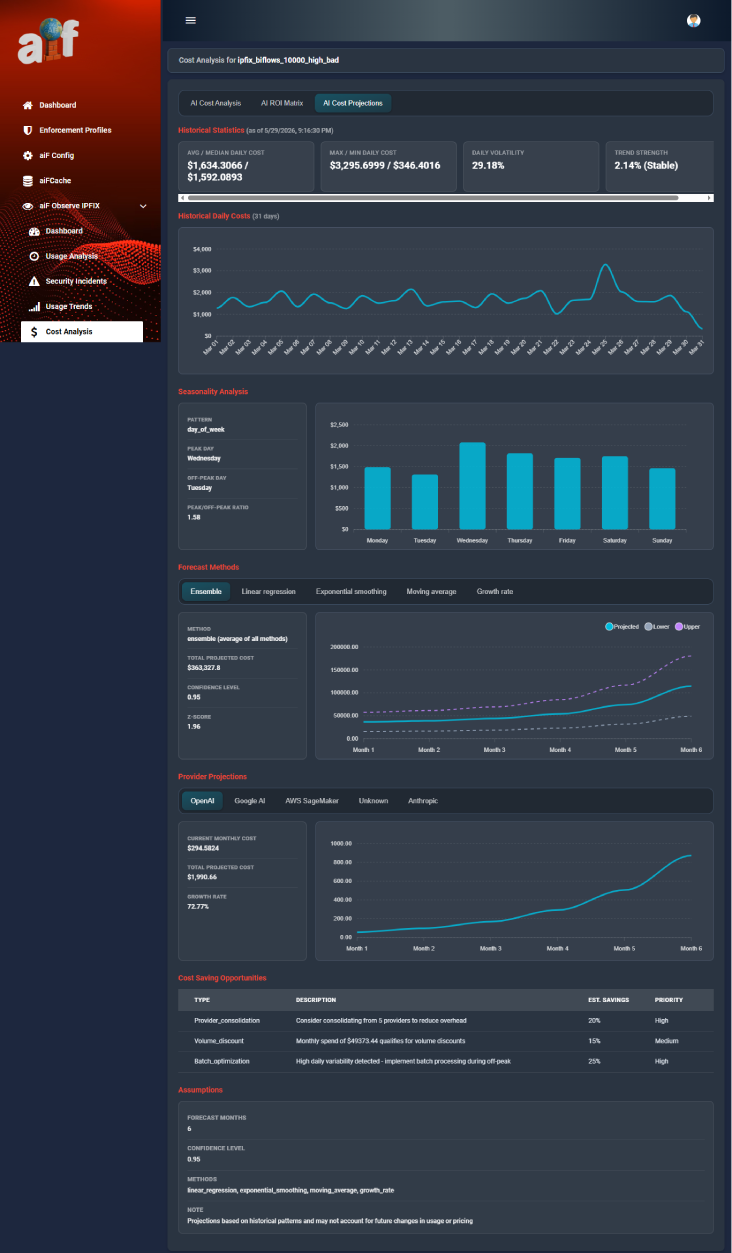Image resolution: width=732 pixels, height=1253 pixels.
Task: Click the Usage Trends bar chart icon
Action: [34, 306]
